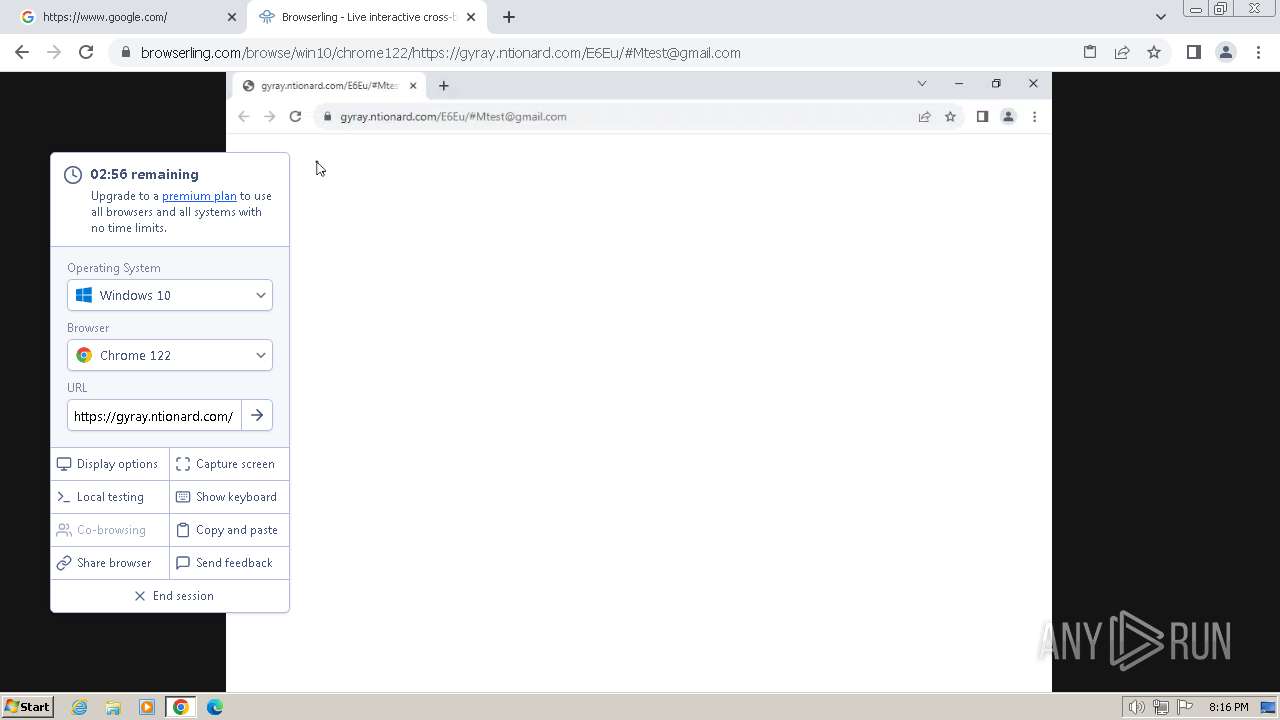1280x720 pixels.
Task: Expand the tab search chevron in the outer browser
Action: (x=1160, y=17)
